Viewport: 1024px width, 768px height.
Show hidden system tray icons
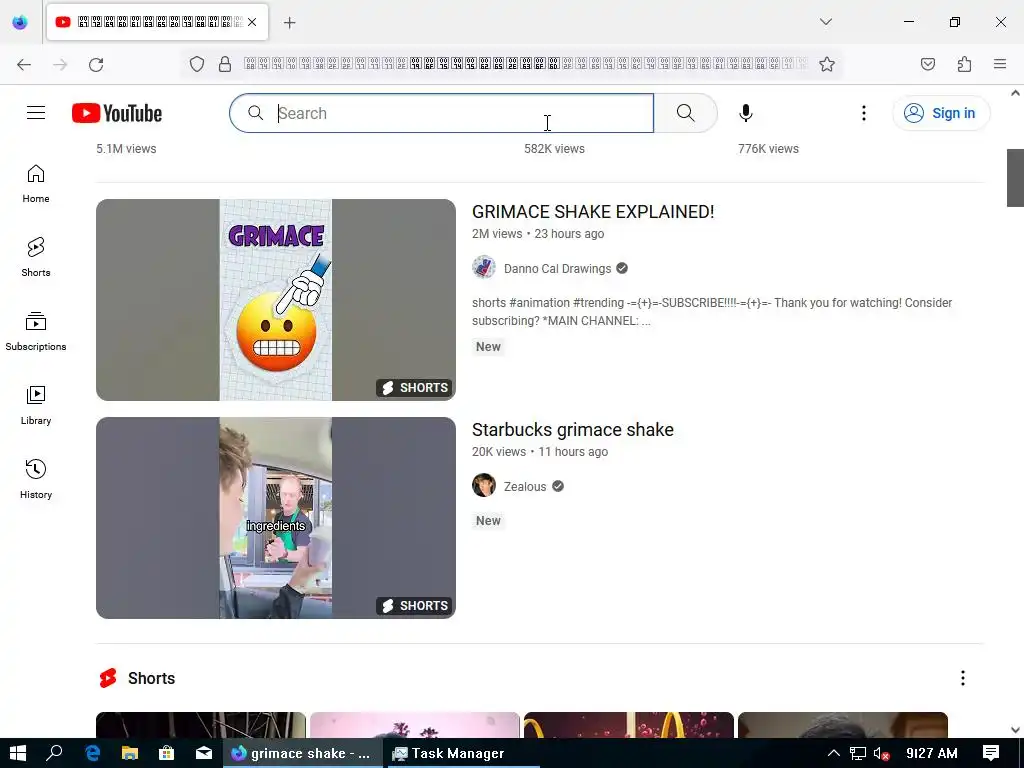click(833, 753)
